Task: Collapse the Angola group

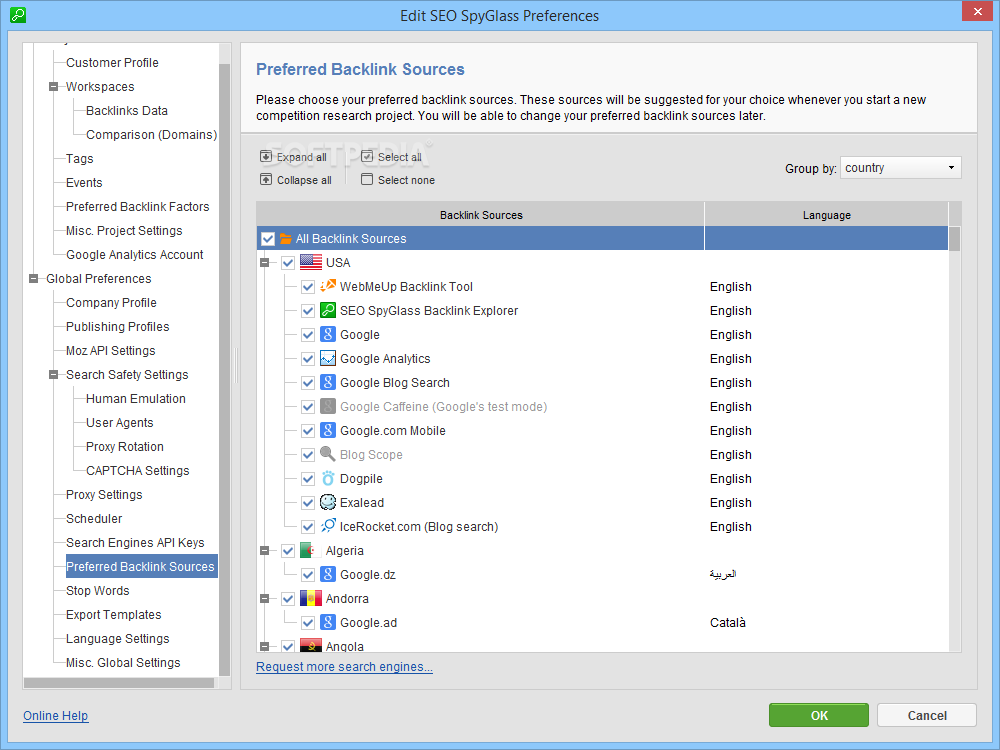Action: pyautogui.click(x=265, y=646)
